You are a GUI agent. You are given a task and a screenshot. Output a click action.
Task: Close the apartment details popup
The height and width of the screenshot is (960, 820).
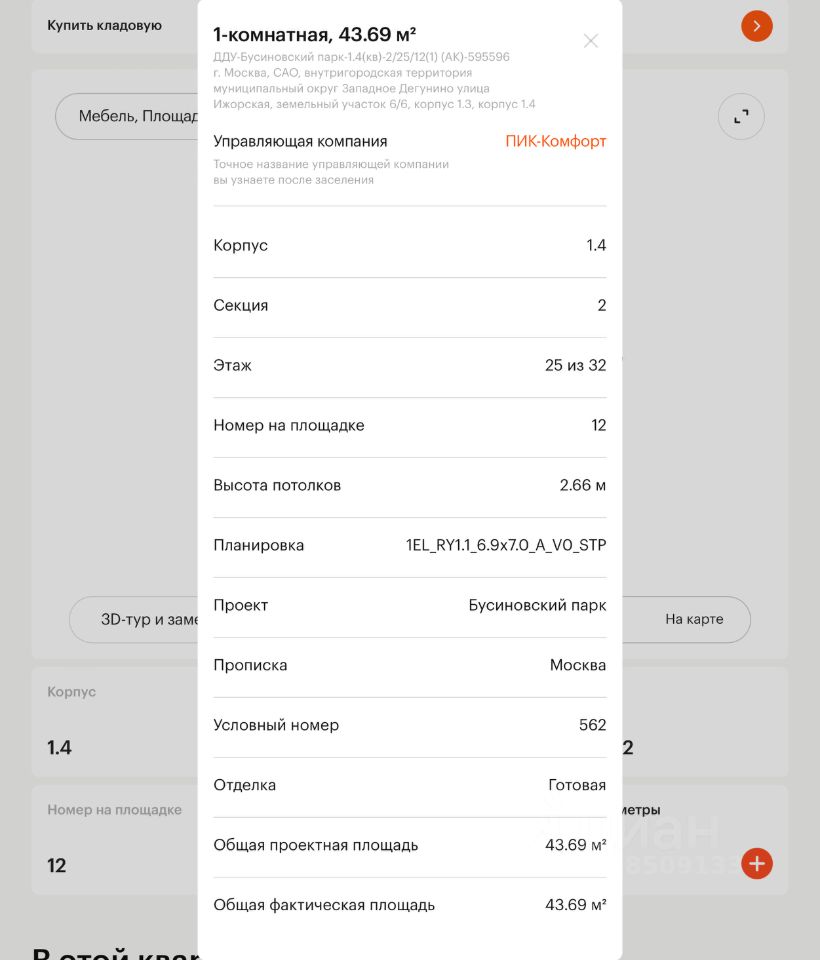[x=591, y=41]
